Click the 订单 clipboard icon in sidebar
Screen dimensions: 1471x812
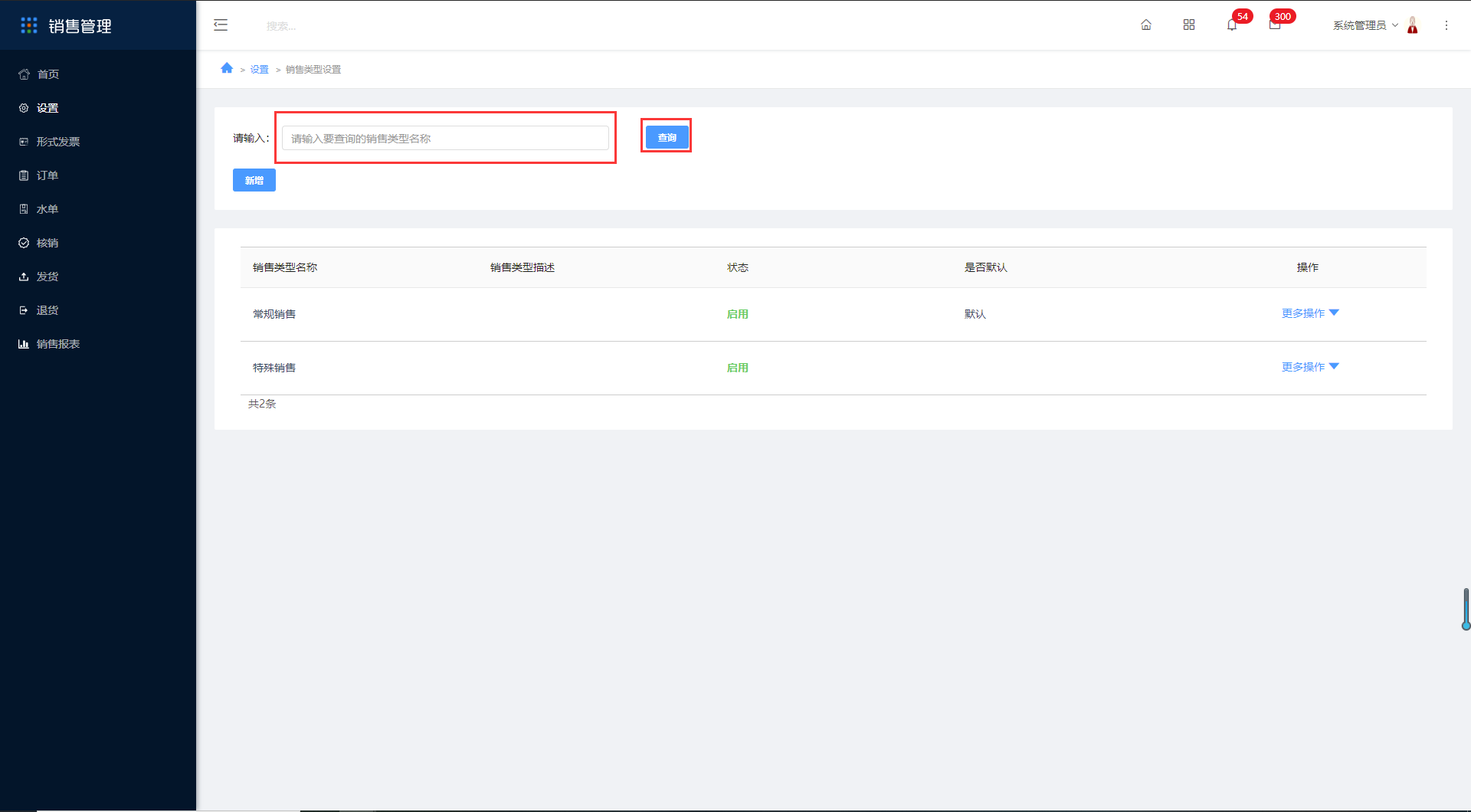tap(24, 175)
